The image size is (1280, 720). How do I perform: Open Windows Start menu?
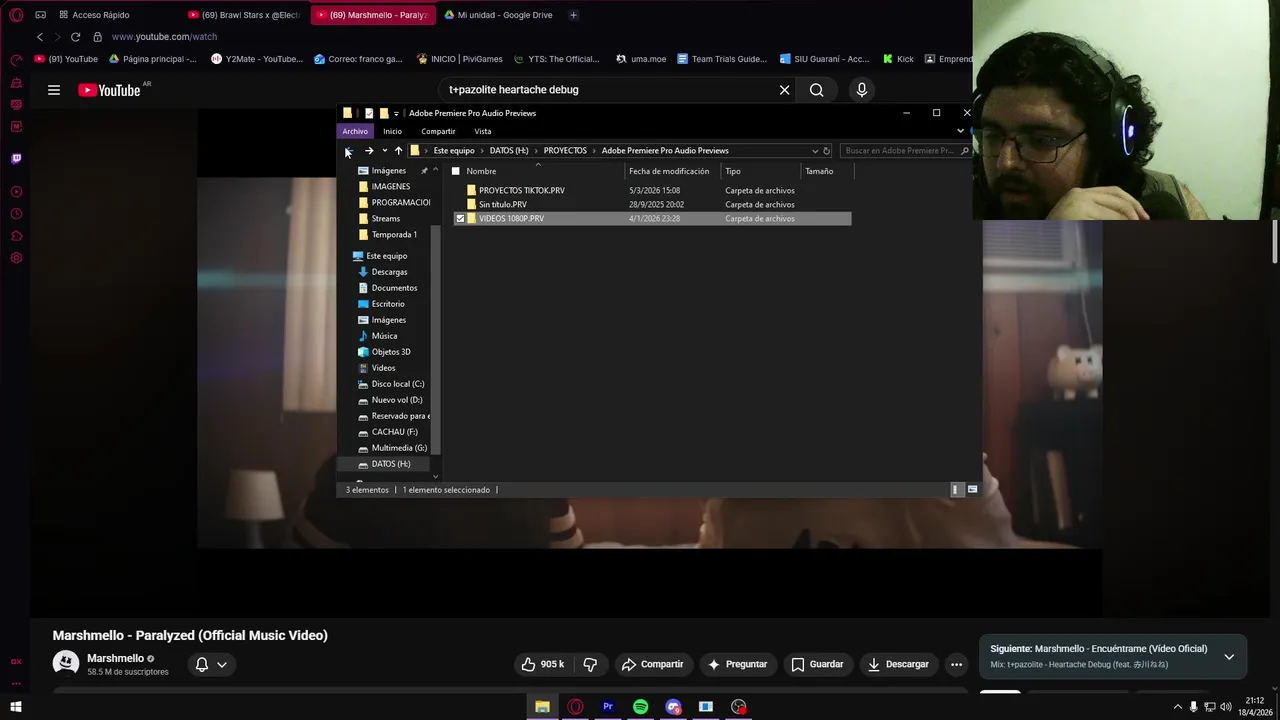tap(16, 707)
